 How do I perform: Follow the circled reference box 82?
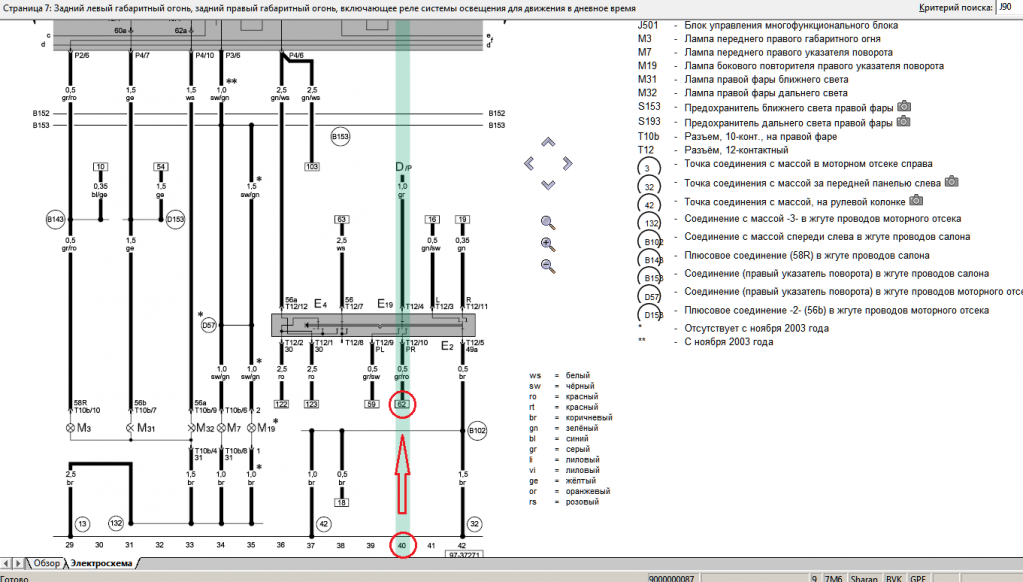point(402,403)
